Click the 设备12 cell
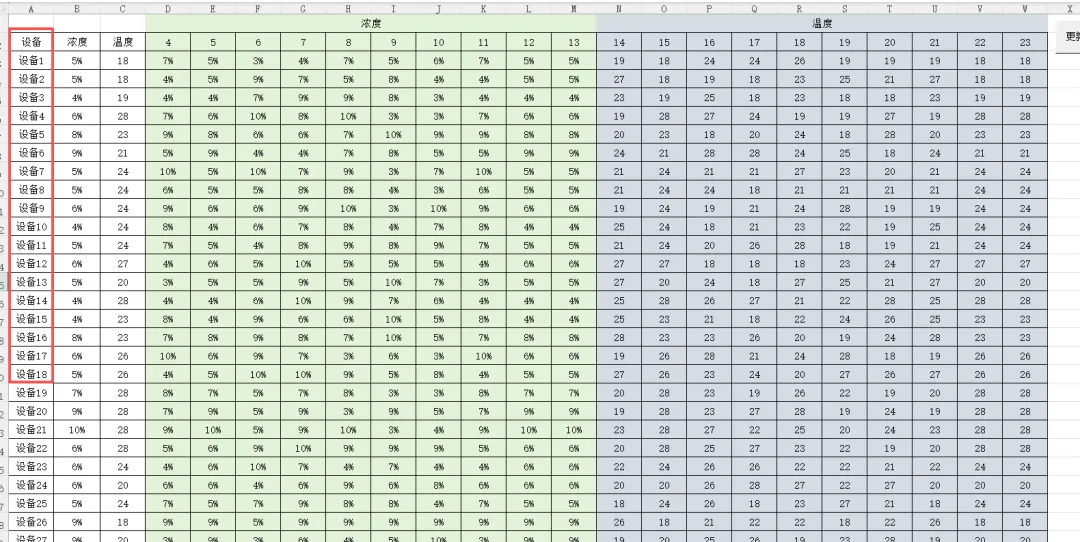The width and height of the screenshot is (1080, 542). click(x=31, y=264)
